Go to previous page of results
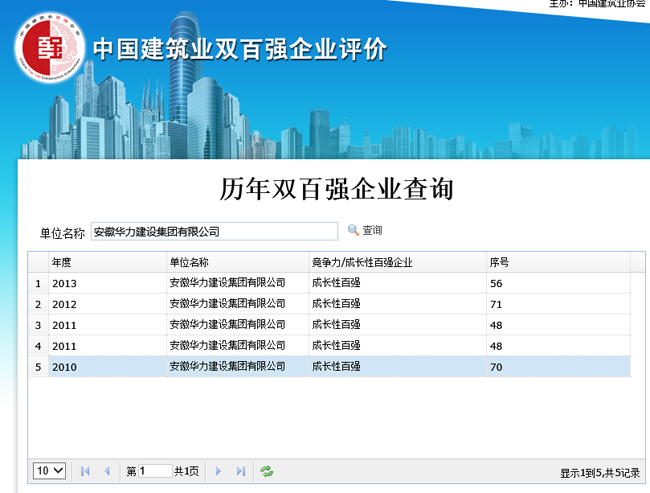650x493 pixels. (107, 471)
